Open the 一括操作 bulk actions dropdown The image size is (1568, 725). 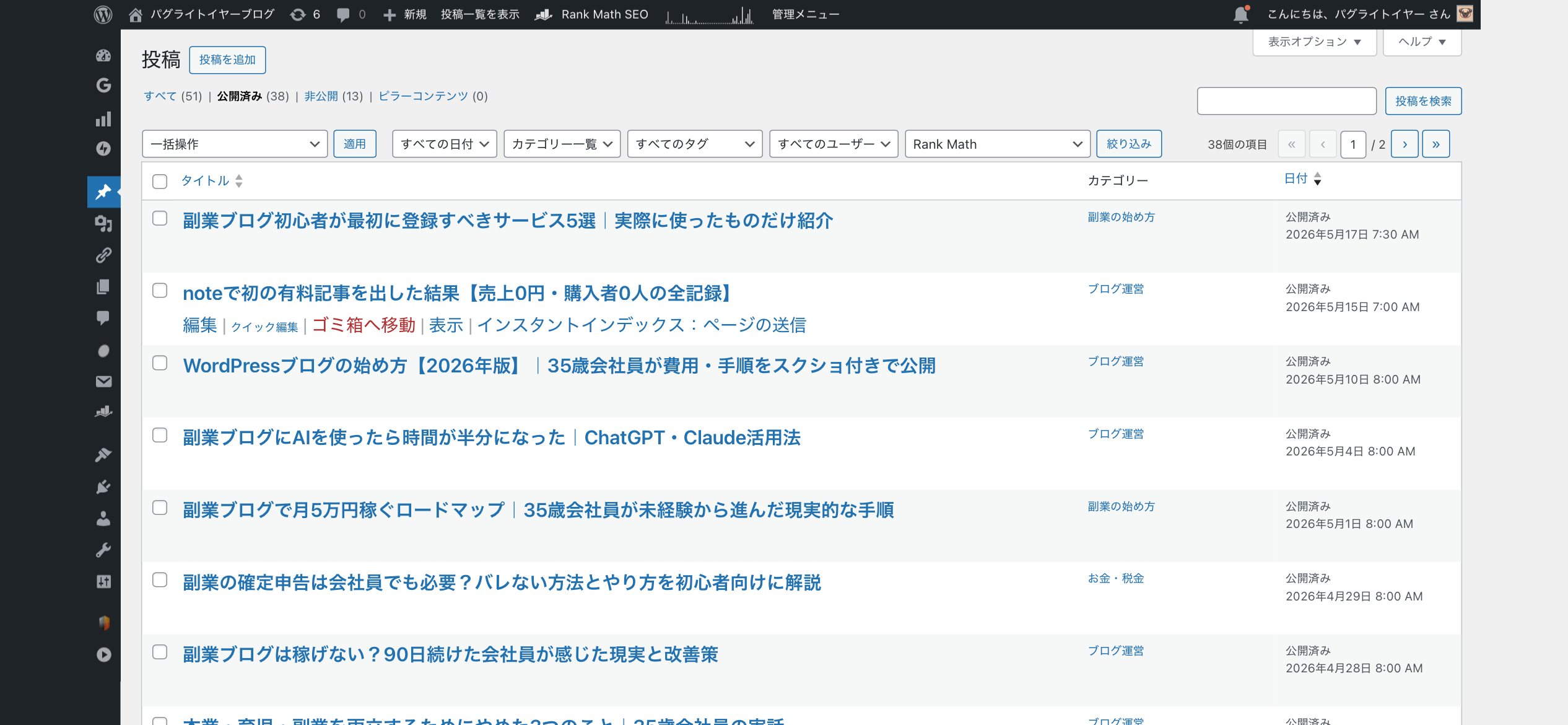[x=235, y=144]
